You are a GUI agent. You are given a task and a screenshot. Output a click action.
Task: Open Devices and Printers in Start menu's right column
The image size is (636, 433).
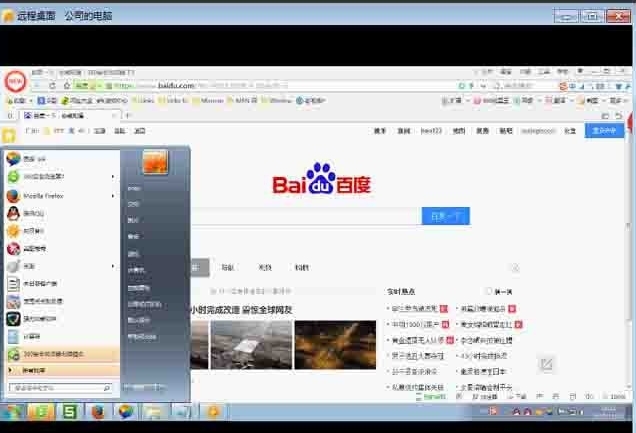pos(144,304)
